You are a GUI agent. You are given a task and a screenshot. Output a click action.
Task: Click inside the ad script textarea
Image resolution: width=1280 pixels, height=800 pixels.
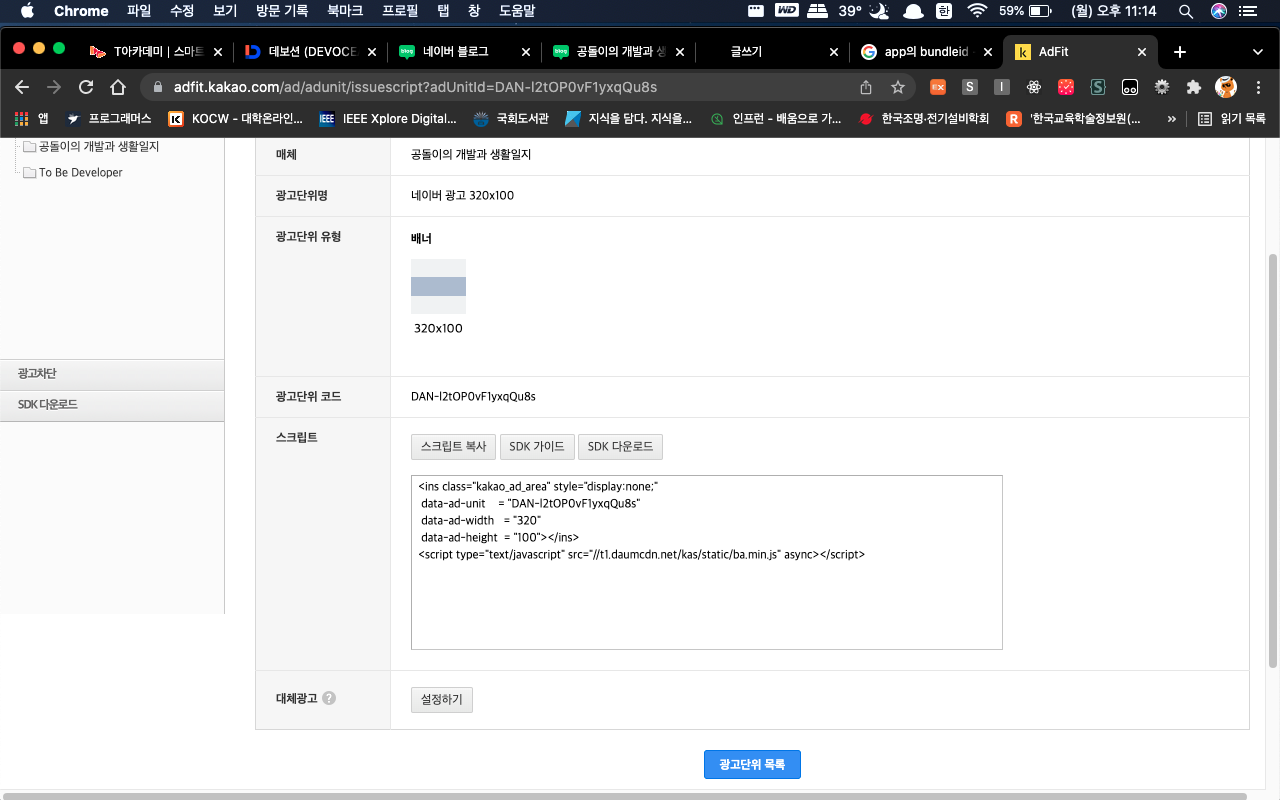click(x=706, y=562)
